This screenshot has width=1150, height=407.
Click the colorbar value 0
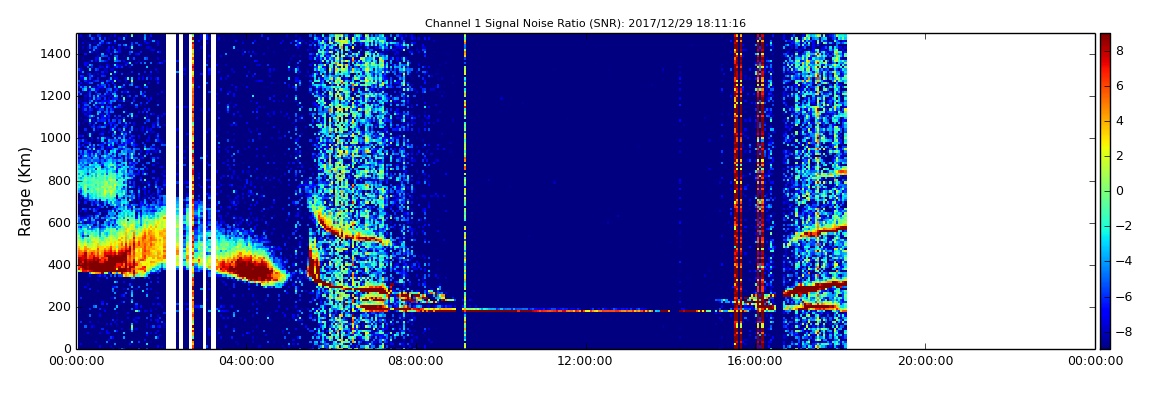pos(1120,191)
